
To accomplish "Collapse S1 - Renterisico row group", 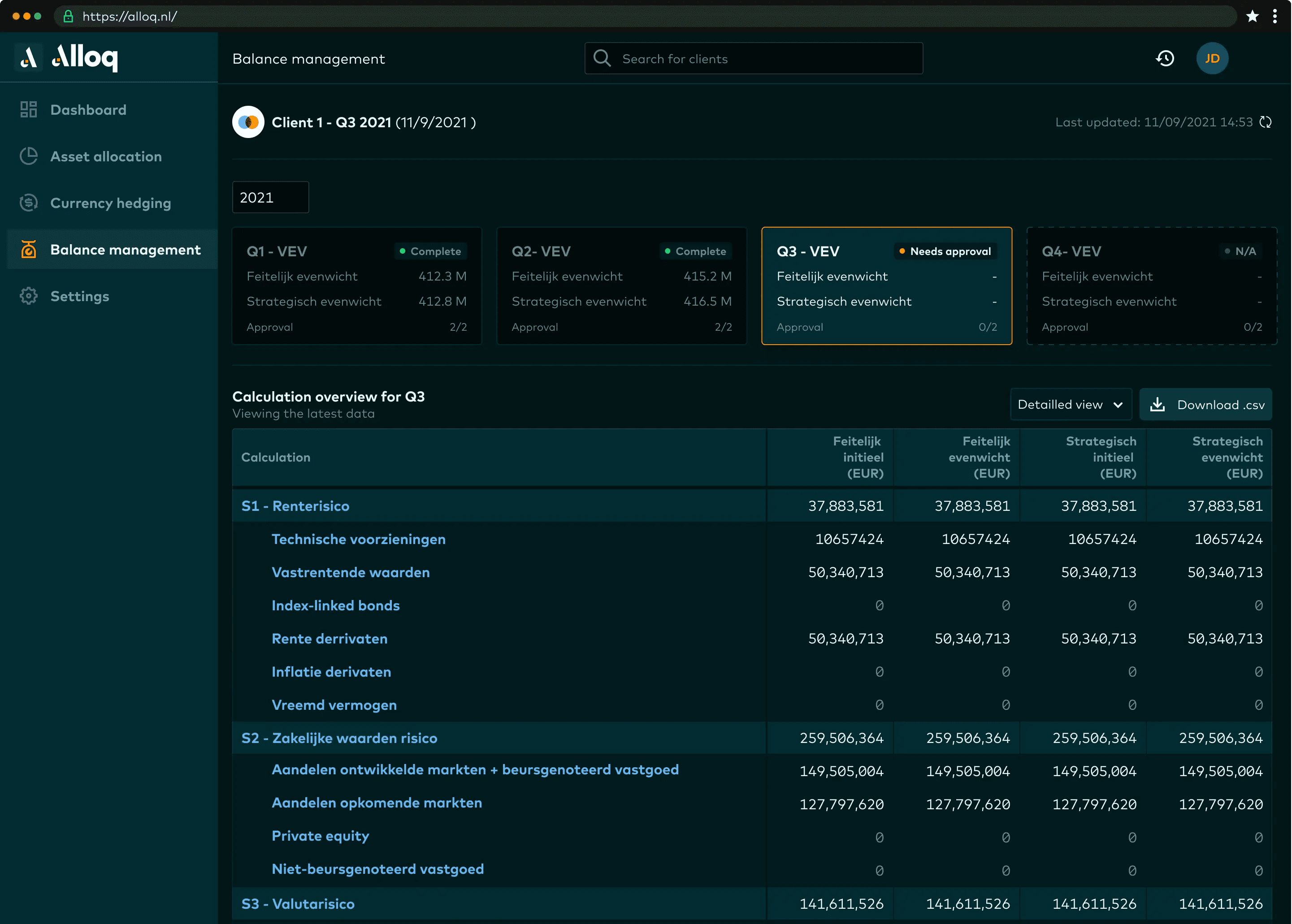I will 295,506.
